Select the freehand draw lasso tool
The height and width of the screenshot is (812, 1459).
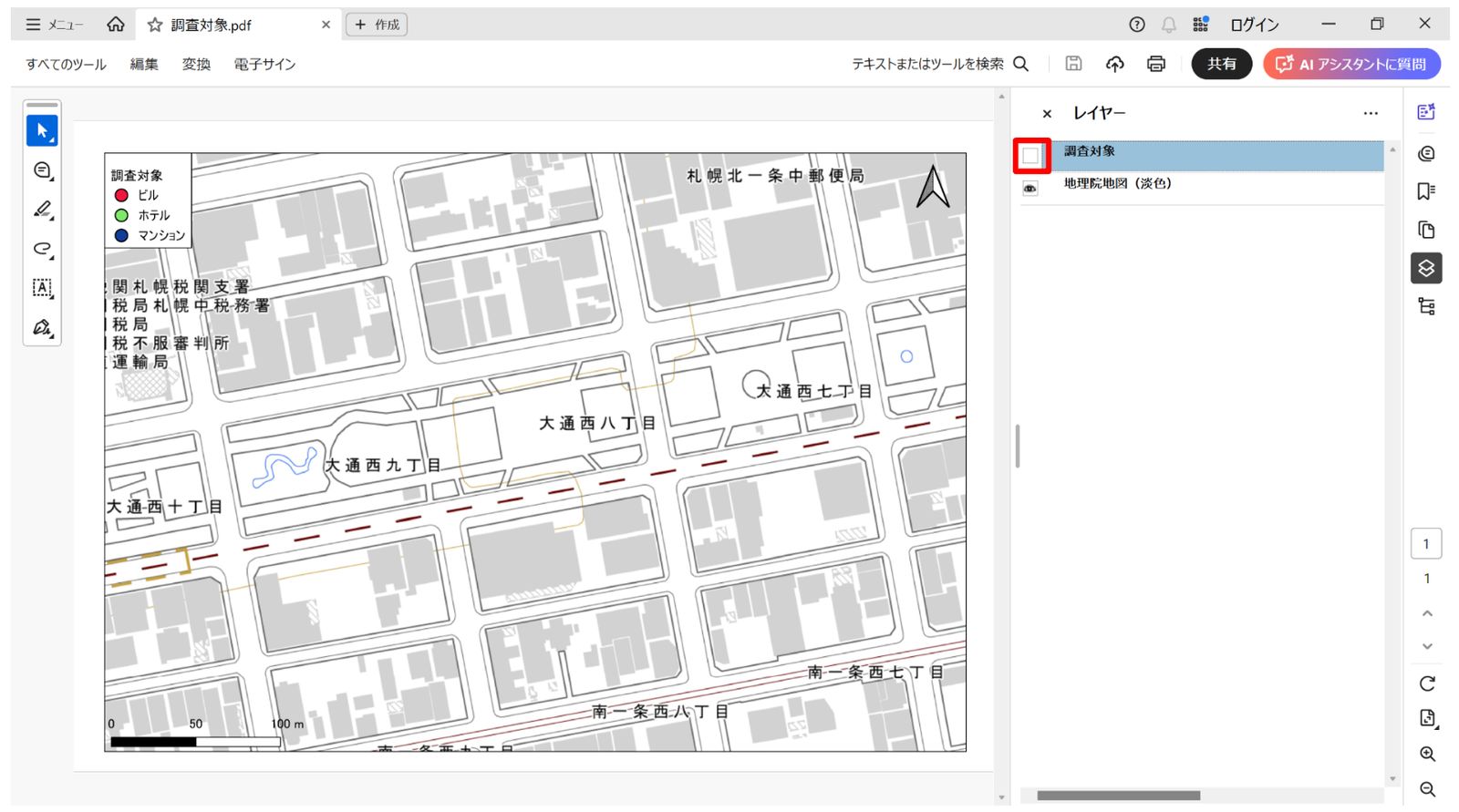click(x=42, y=249)
